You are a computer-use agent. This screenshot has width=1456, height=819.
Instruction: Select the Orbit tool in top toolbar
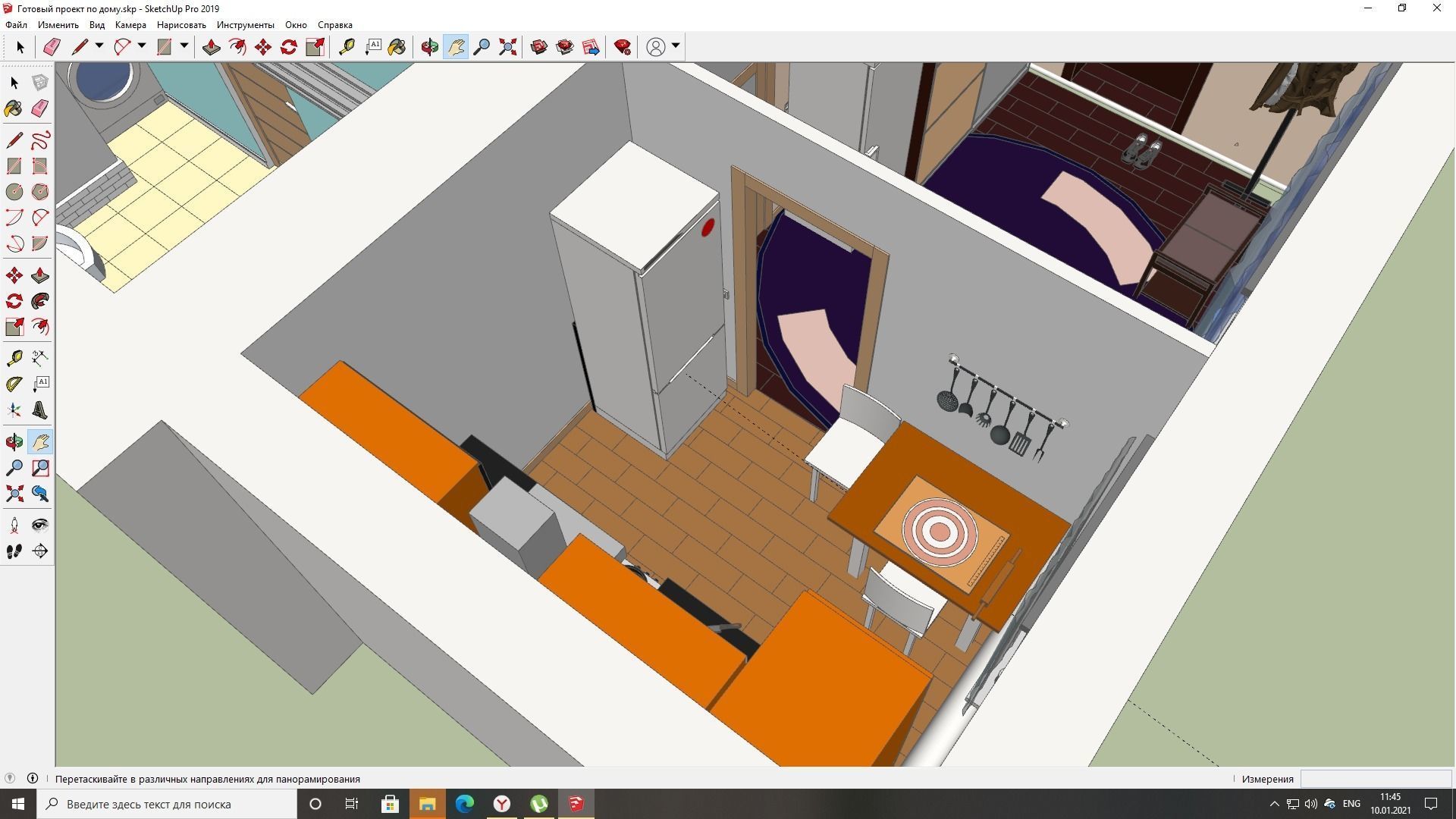click(430, 47)
